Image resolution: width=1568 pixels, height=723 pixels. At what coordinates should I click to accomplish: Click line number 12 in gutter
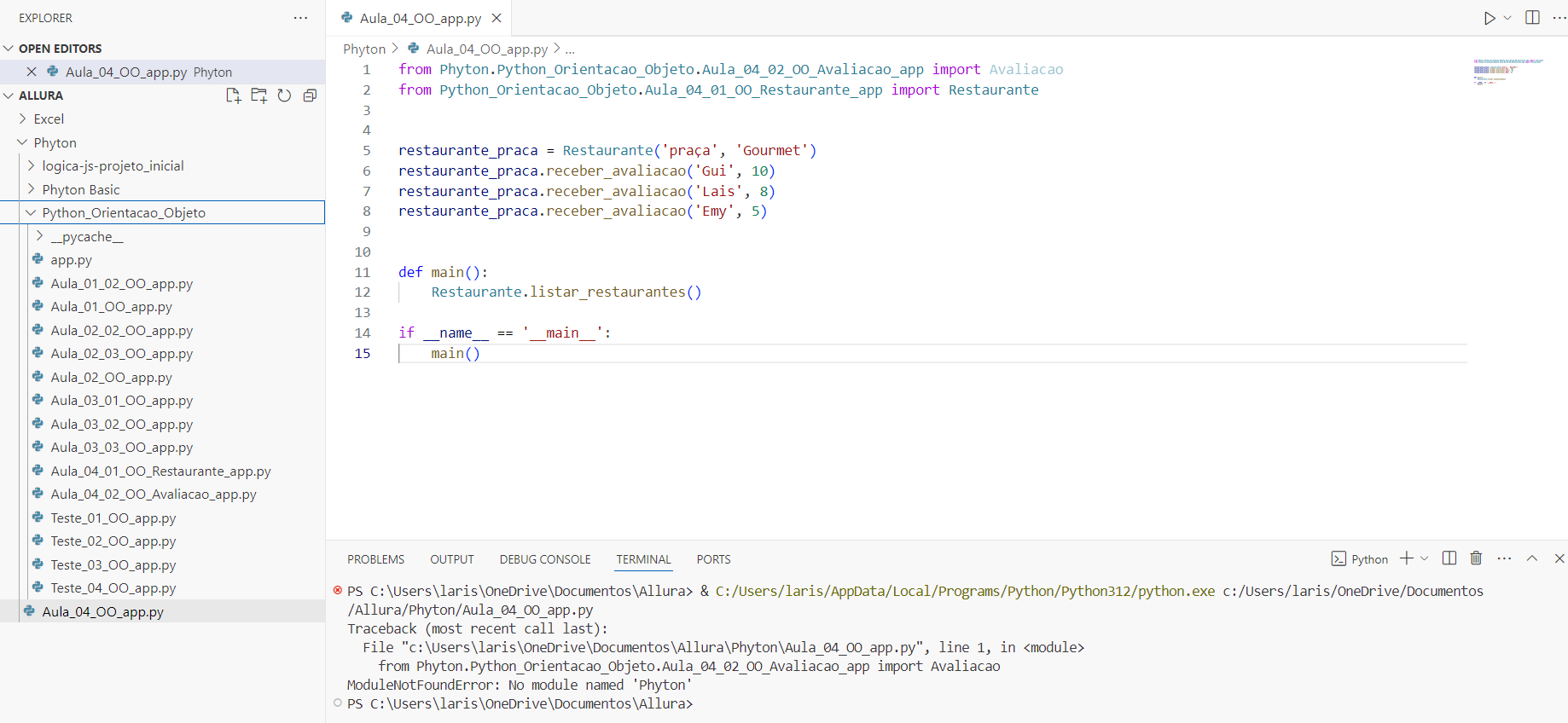point(363,292)
